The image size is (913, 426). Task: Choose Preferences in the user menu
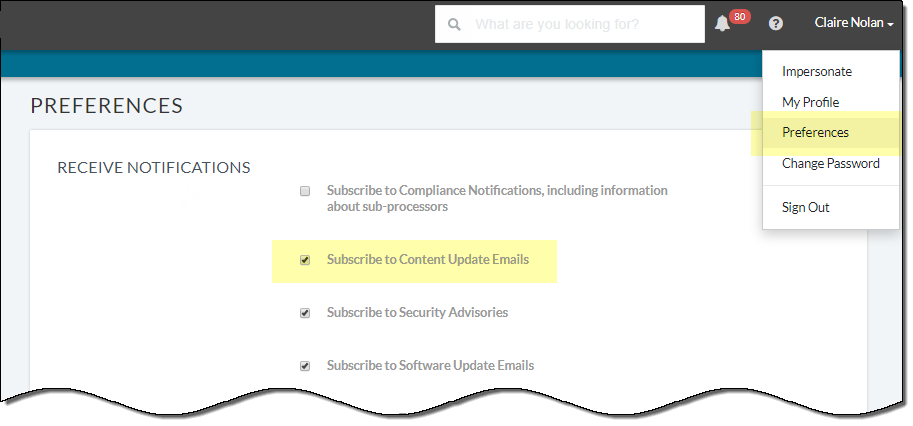815,133
